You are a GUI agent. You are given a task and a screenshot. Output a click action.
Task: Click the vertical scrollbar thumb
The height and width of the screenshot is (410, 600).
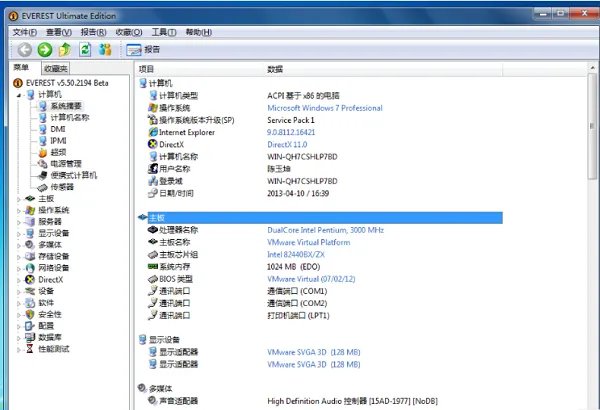click(592, 126)
